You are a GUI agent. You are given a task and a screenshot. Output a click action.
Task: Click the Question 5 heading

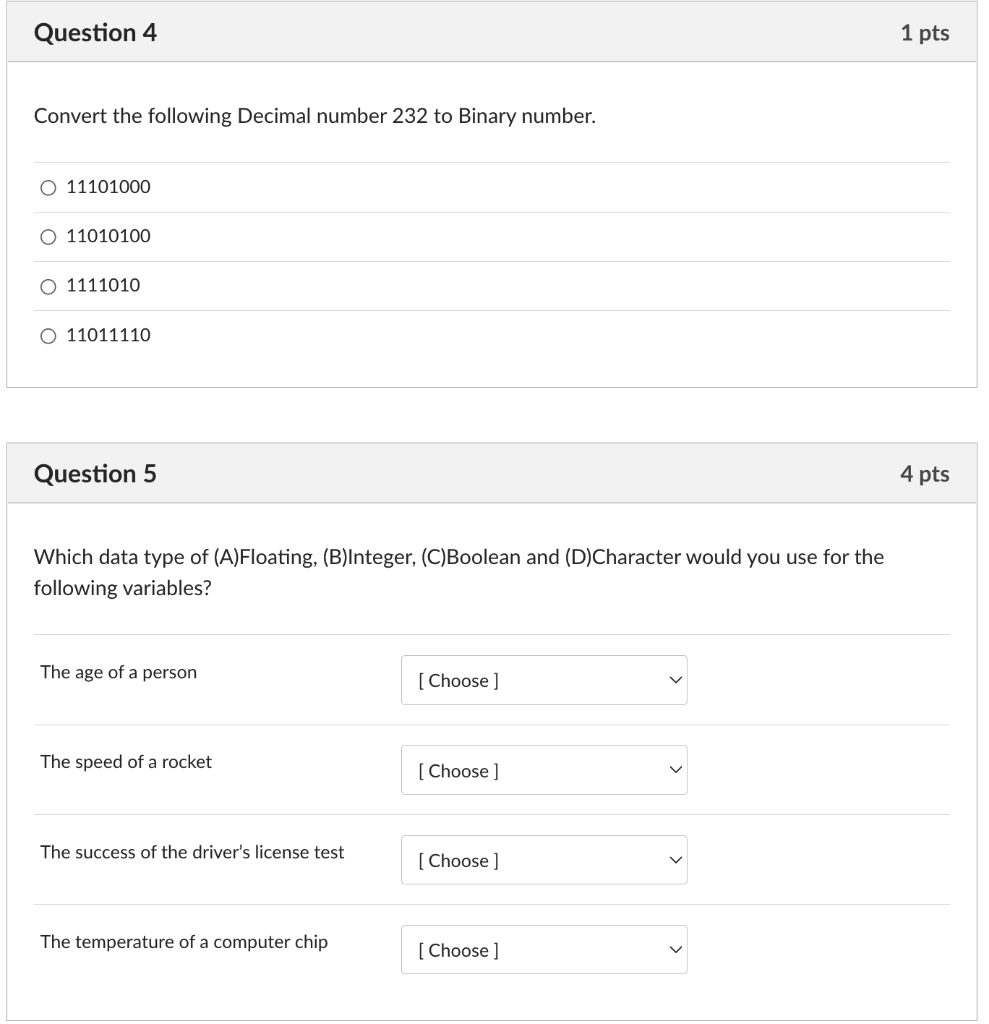95,473
